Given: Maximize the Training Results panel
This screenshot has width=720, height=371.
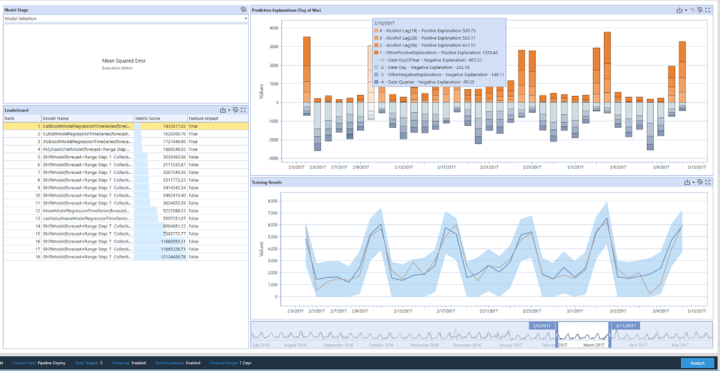Looking at the screenshot, I should (x=708, y=182).
